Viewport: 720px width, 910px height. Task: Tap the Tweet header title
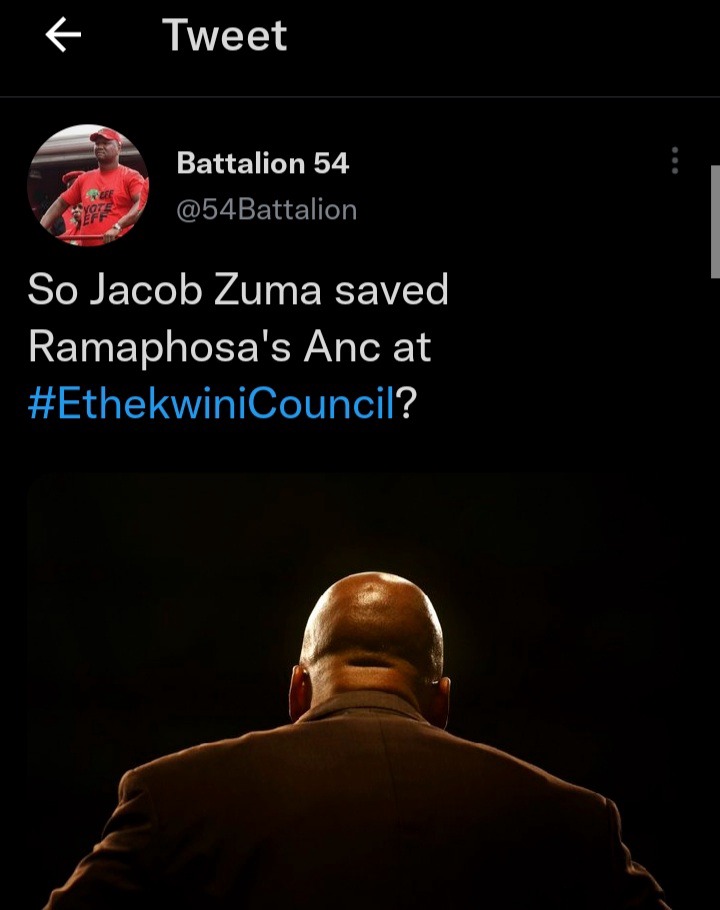click(x=225, y=35)
